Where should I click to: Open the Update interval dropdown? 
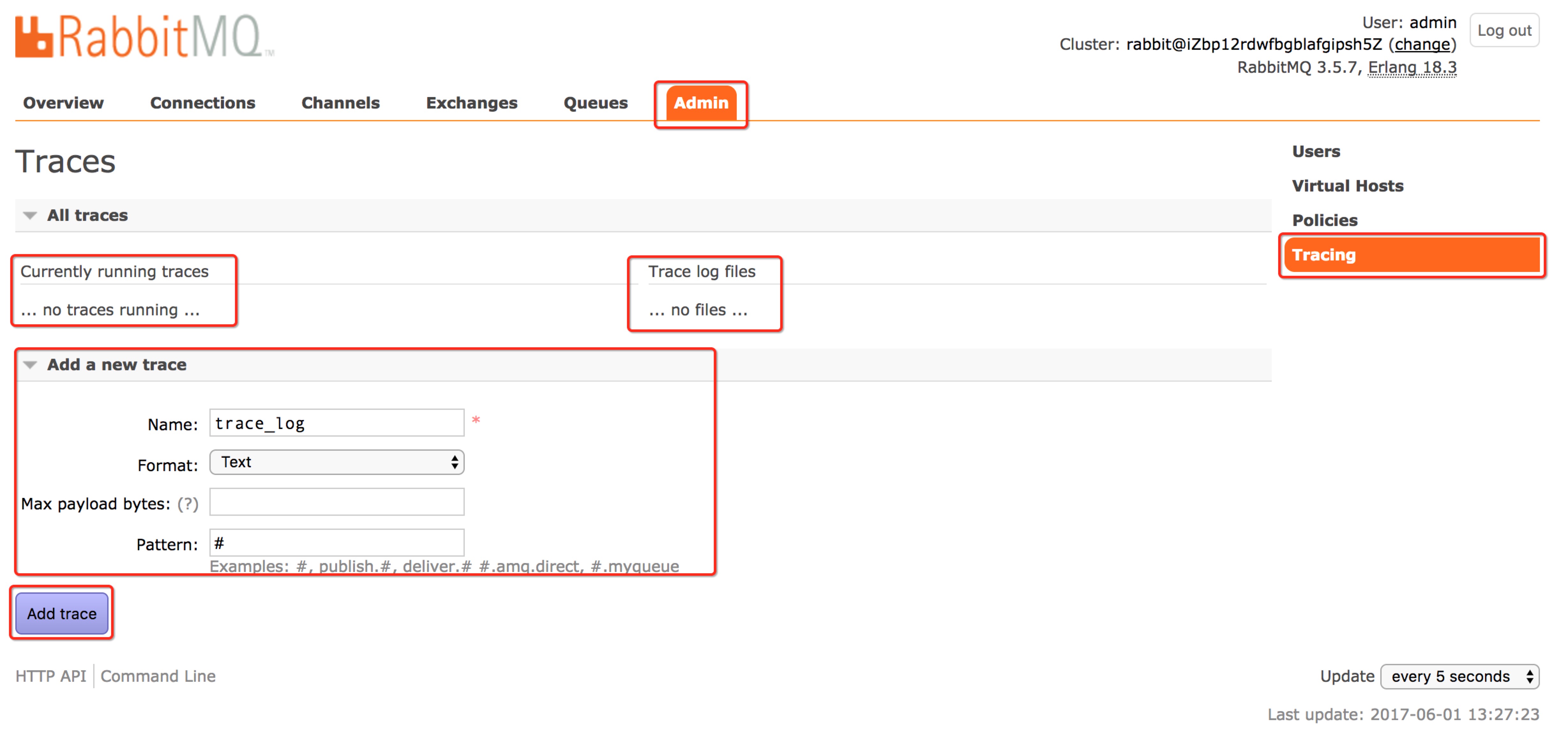tap(1460, 677)
